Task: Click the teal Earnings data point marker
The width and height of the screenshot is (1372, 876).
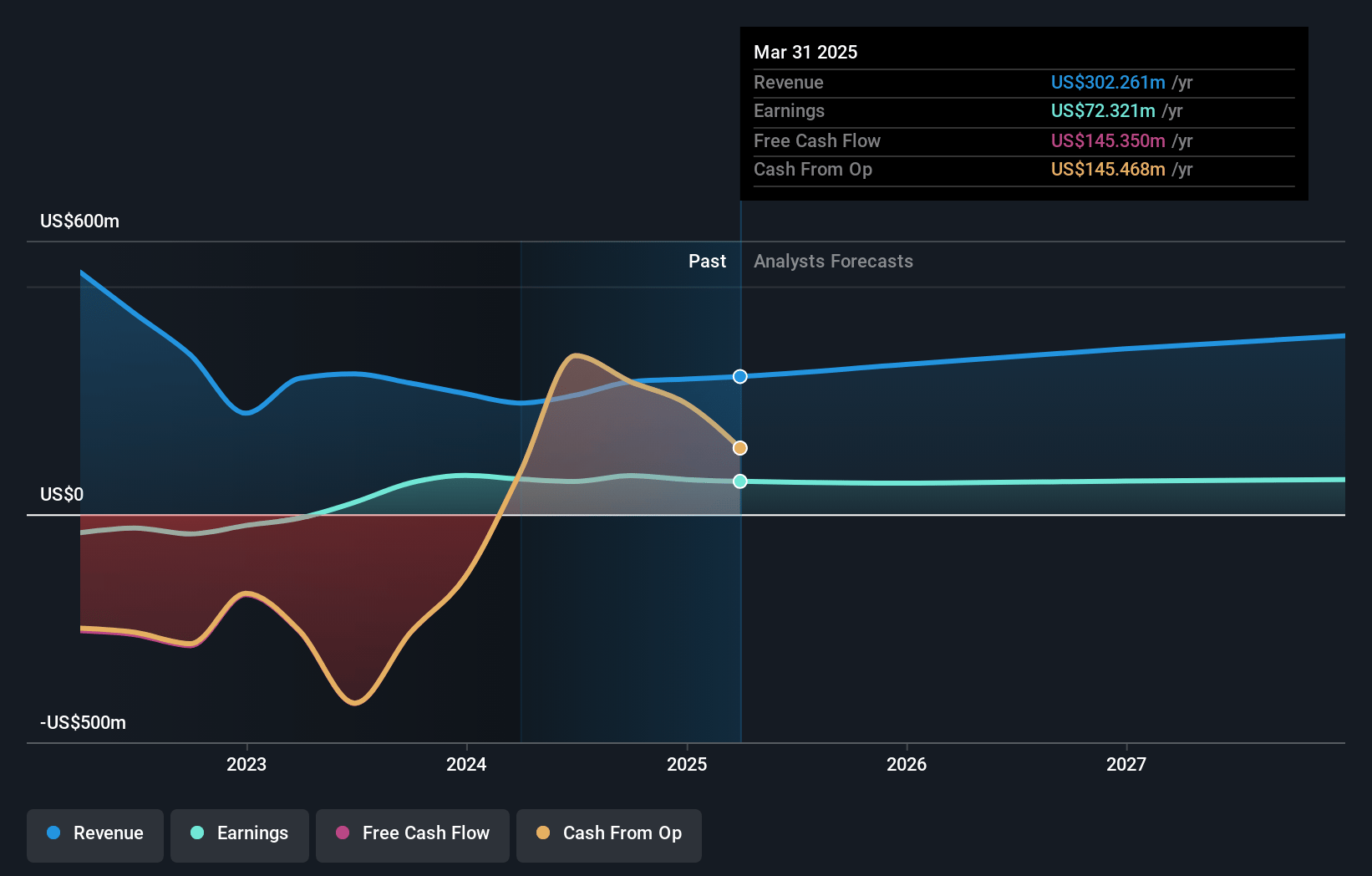Action: (740, 481)
